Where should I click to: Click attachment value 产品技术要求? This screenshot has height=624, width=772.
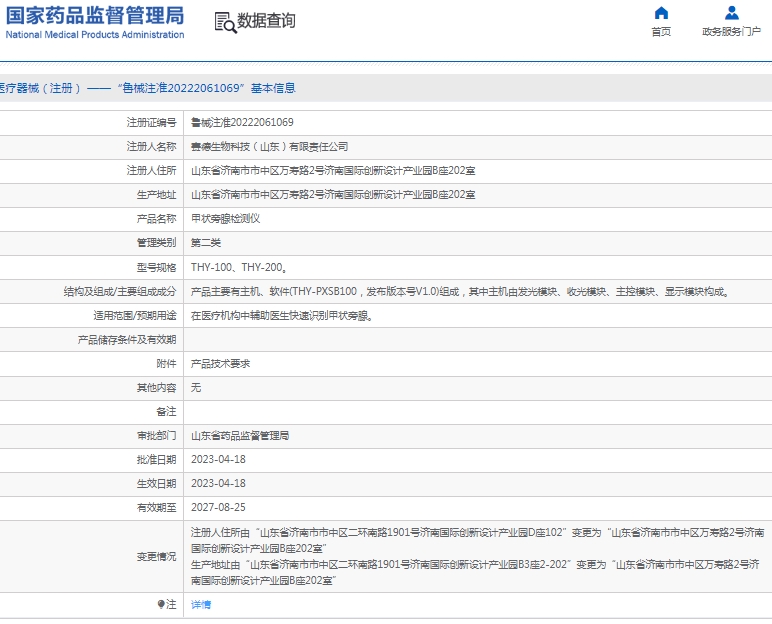[221, 363]
